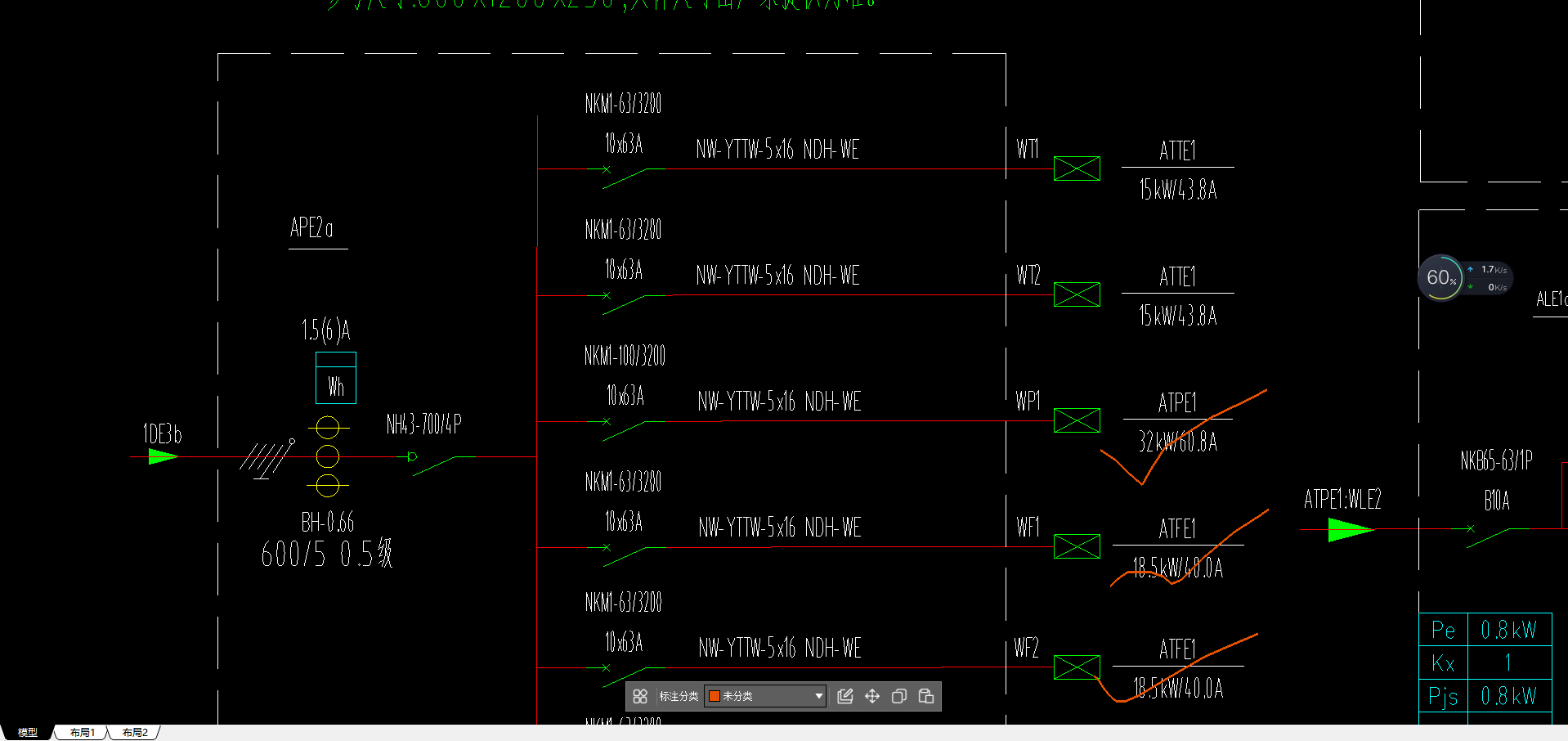Click the BH-0.66 transformer label
Viewport: 1568px width, 741px height.
click(328, 522)
